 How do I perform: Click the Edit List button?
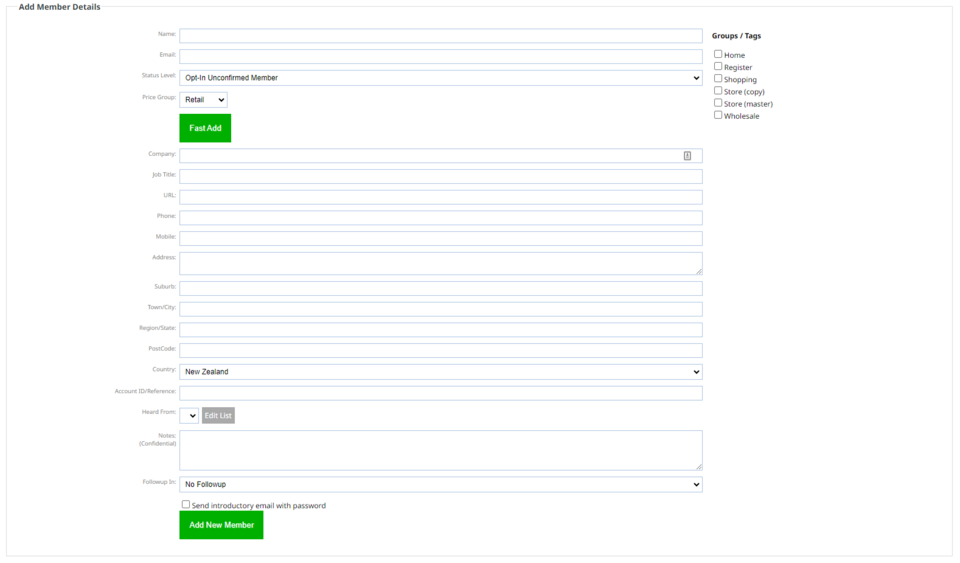pyautogui.click(x=218, y=415)
